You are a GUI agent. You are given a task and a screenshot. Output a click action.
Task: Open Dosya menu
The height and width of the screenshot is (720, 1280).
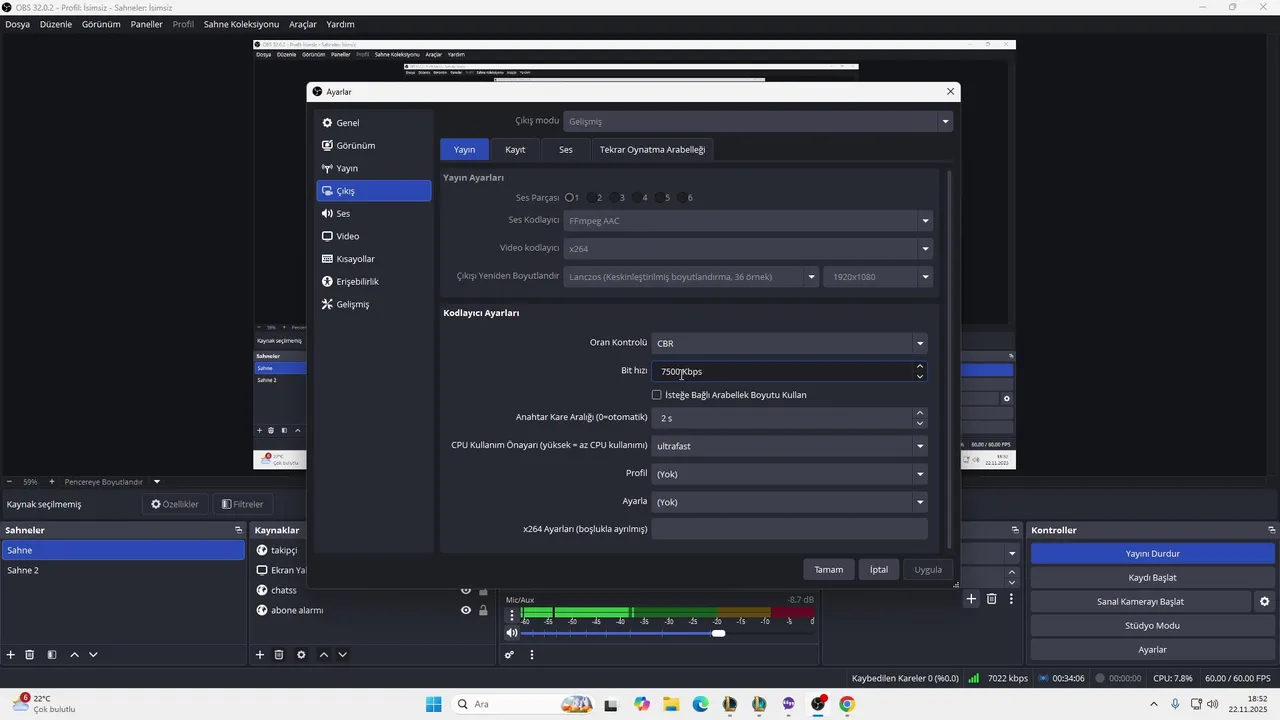pos(17,24)
